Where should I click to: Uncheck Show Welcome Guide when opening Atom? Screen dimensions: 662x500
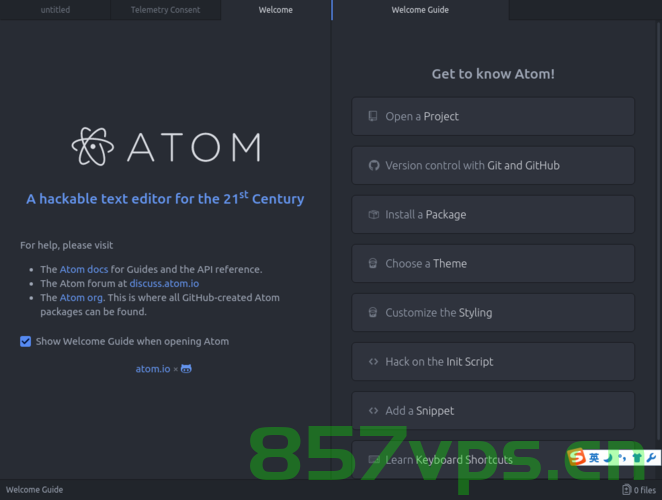pyautogui.click(x=25, y=341)
